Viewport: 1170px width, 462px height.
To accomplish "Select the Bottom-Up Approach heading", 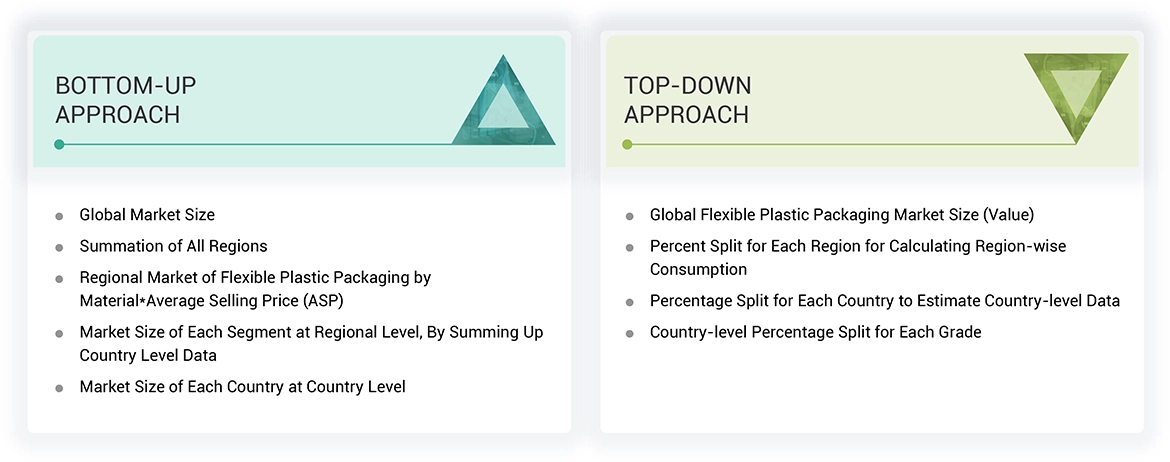I will click(x=118, y=100).
